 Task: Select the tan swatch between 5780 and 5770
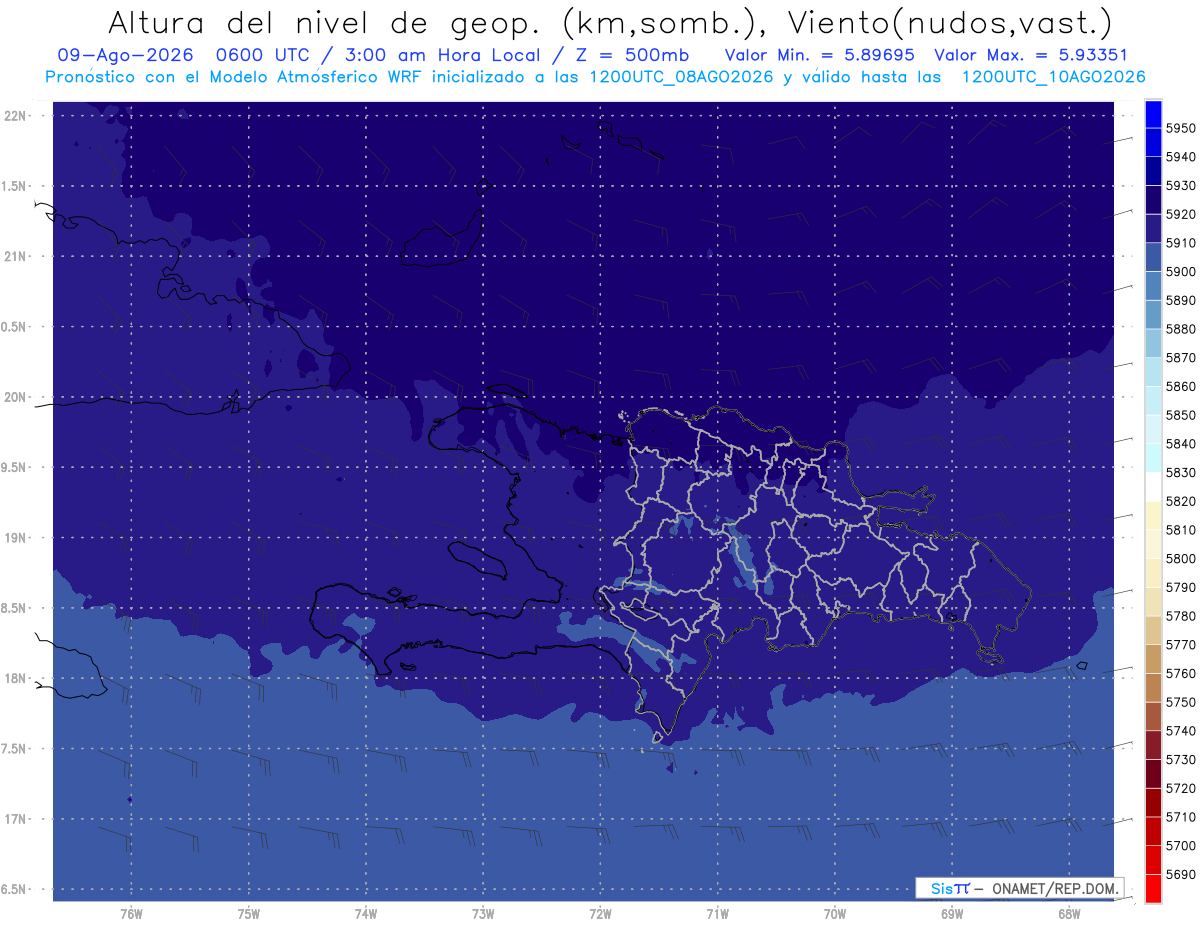1153,630
